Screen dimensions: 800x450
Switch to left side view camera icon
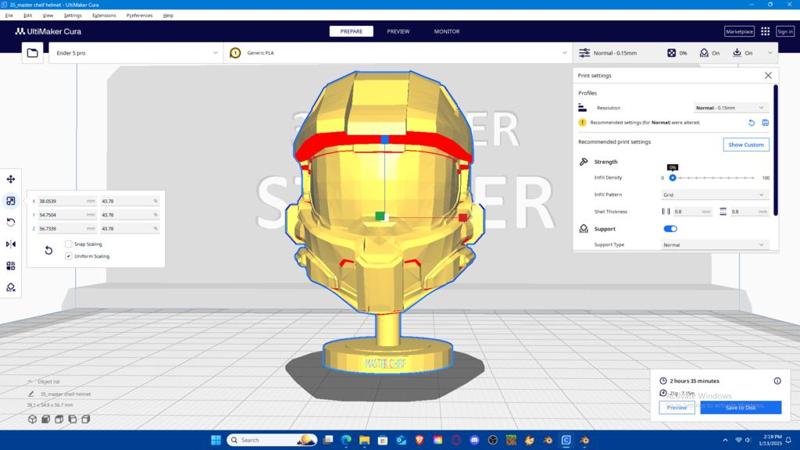click(72, 419)
